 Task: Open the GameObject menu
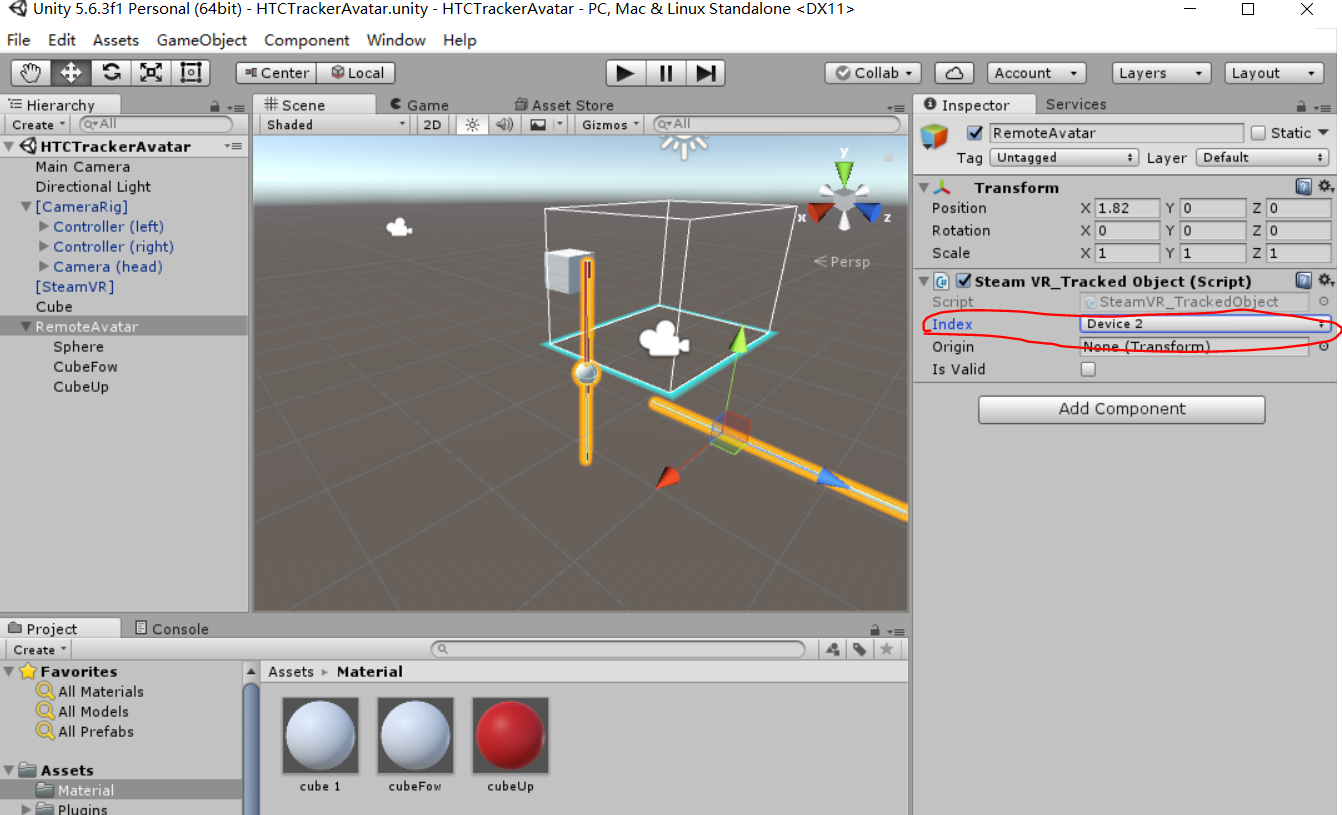[201, 40]
